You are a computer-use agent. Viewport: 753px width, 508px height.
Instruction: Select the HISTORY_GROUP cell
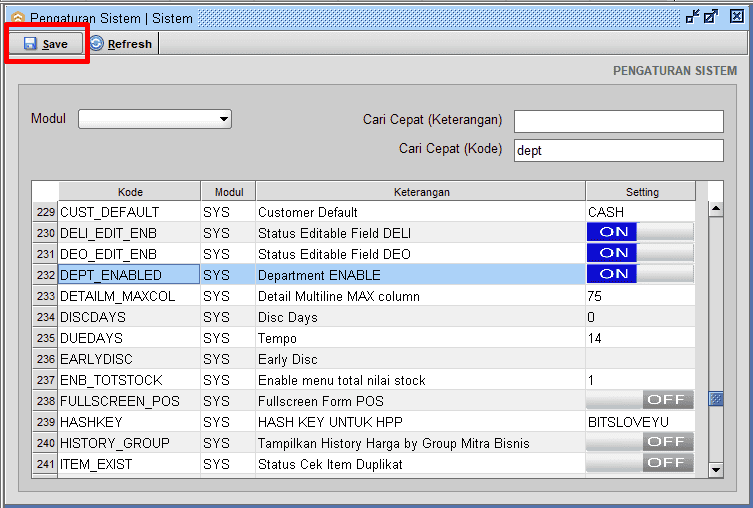tap(129, 443)
